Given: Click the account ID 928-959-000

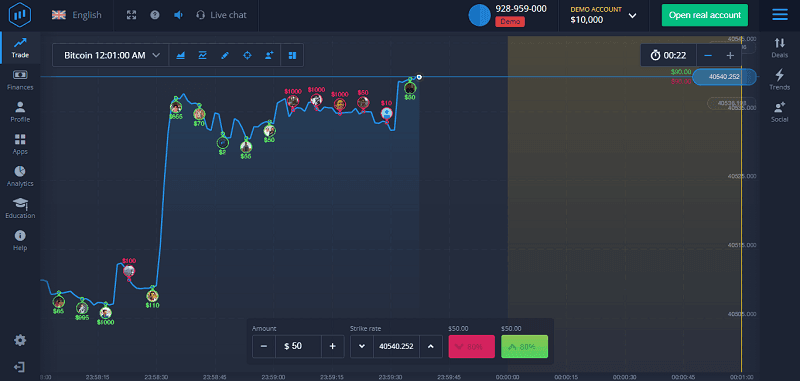Looking at the screenshot, I should coord(521,9).
